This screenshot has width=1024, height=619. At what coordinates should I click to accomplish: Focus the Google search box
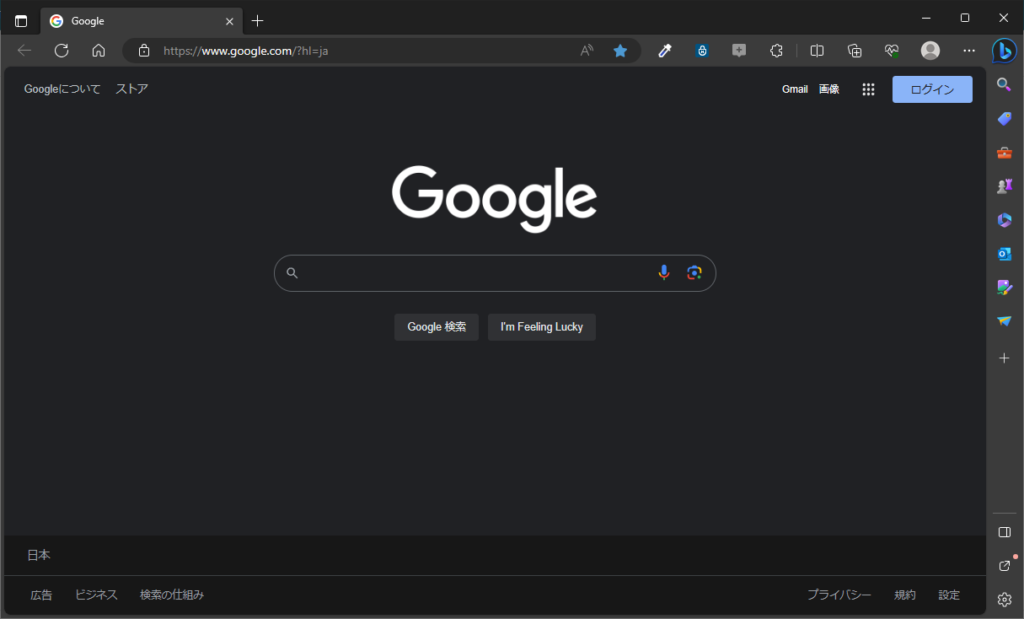494,273
